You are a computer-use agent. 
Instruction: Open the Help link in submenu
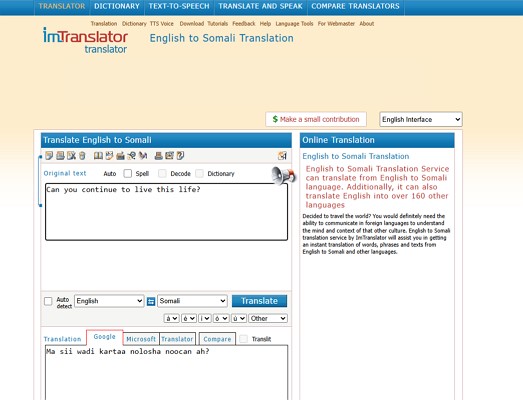tap(265, 24)
